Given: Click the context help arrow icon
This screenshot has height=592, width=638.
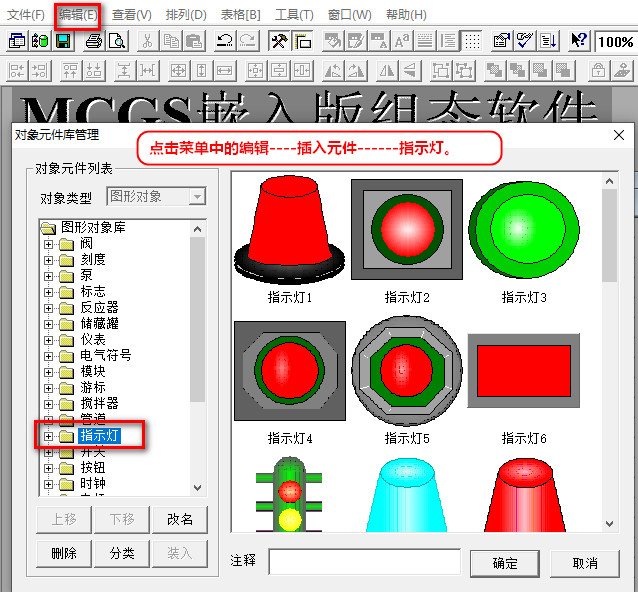Looking at the screenshot, I should click(x=579, y=41).
